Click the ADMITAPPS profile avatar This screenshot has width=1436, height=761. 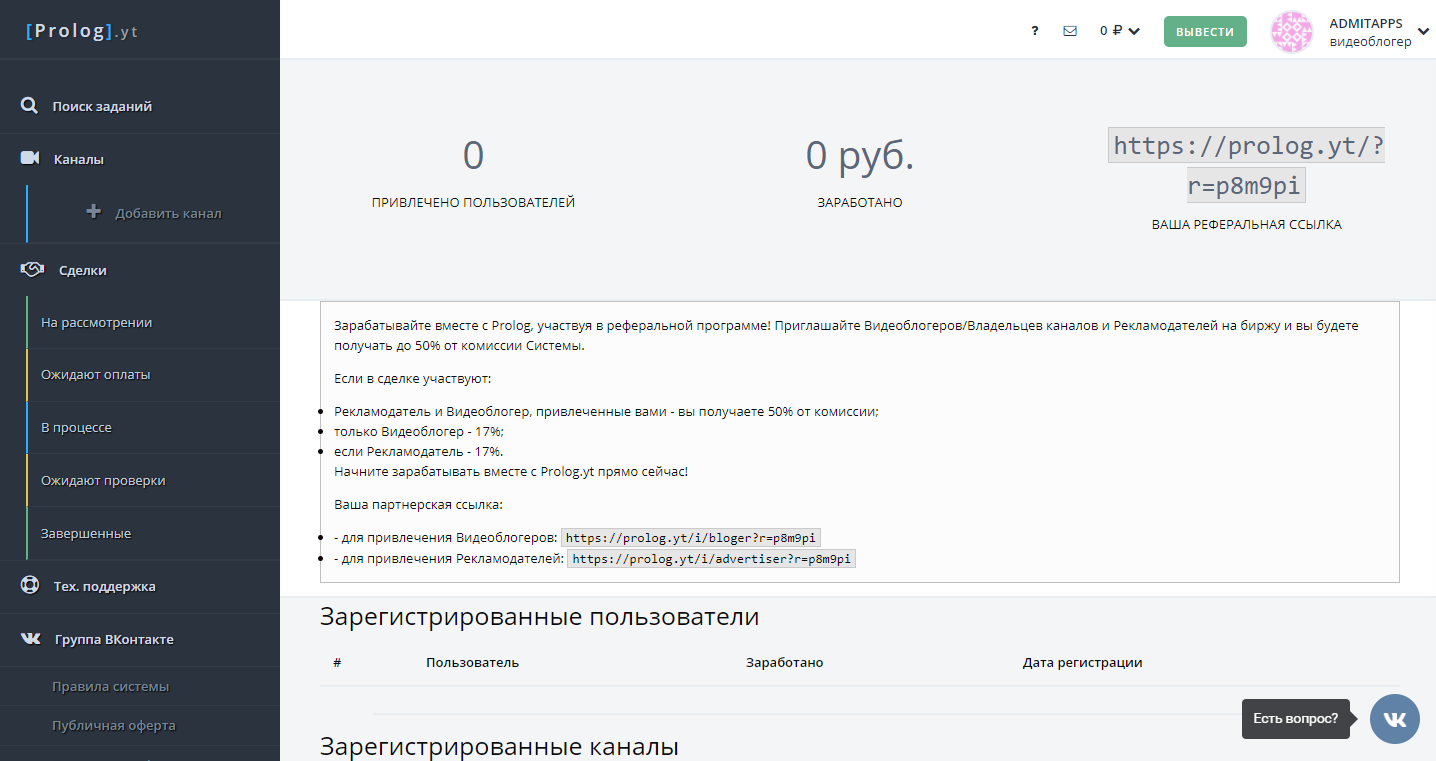pyautogui.click(x=1292, y=31)
